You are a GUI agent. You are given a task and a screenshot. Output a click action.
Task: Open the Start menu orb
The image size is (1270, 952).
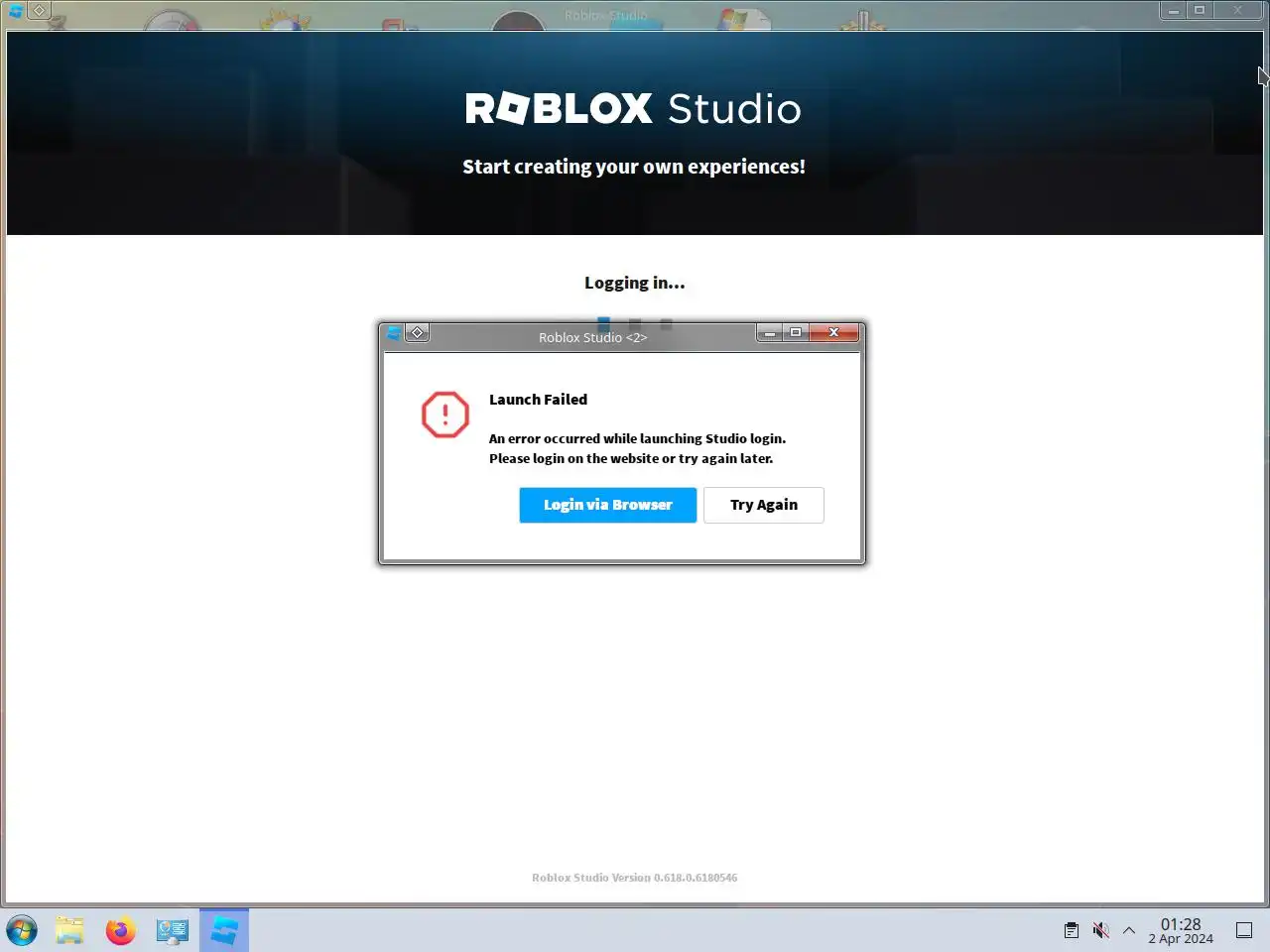pos(22,930)
